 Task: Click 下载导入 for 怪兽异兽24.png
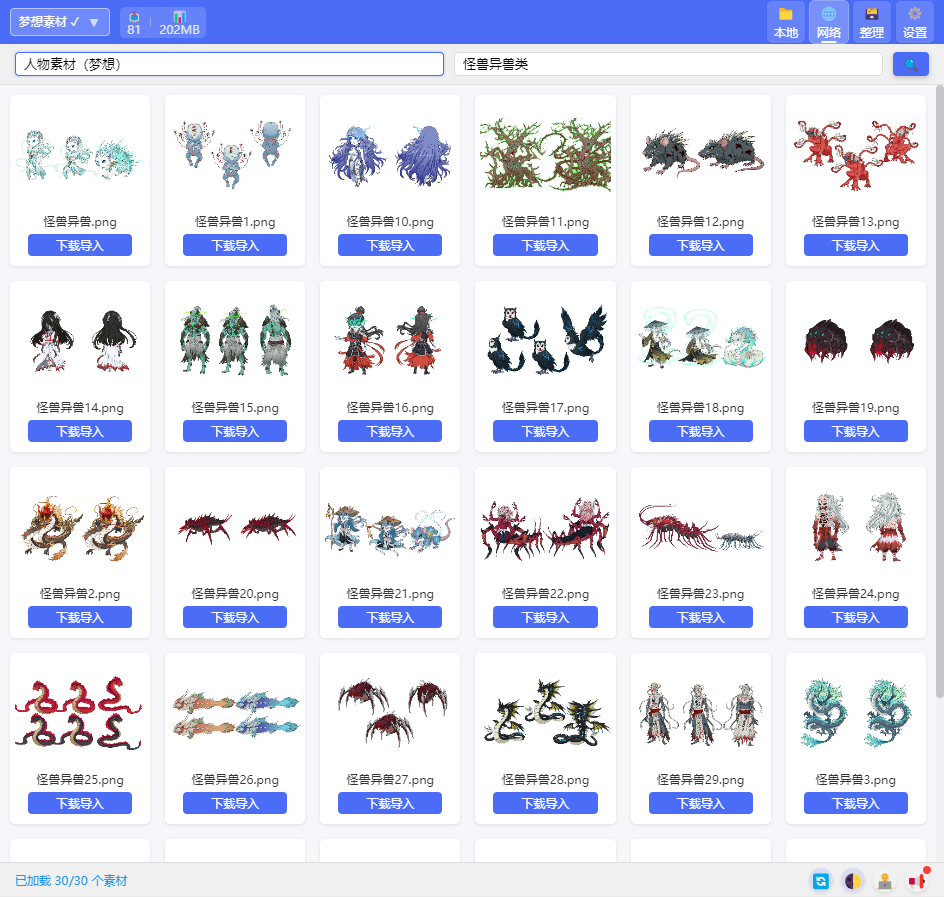pos(856,618)
